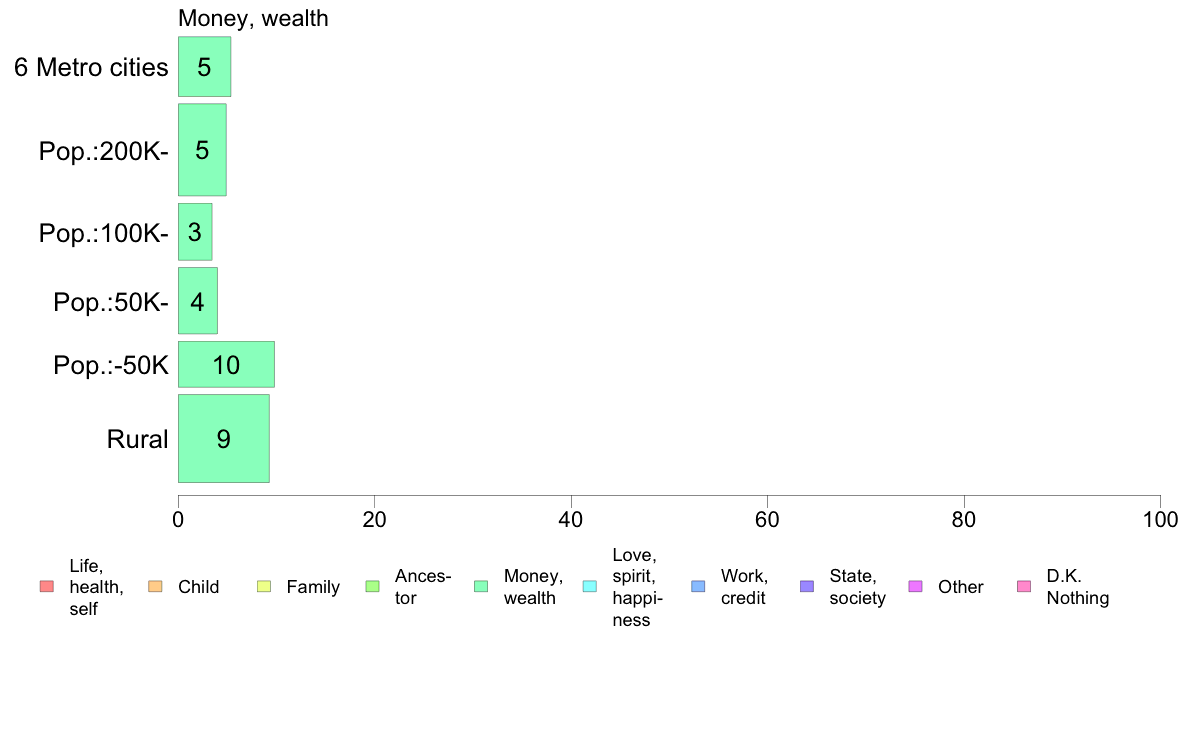This screenshot has height=736, width=1188.
Task: Click the Work, credit legend swatch
Action: point(699,587)
